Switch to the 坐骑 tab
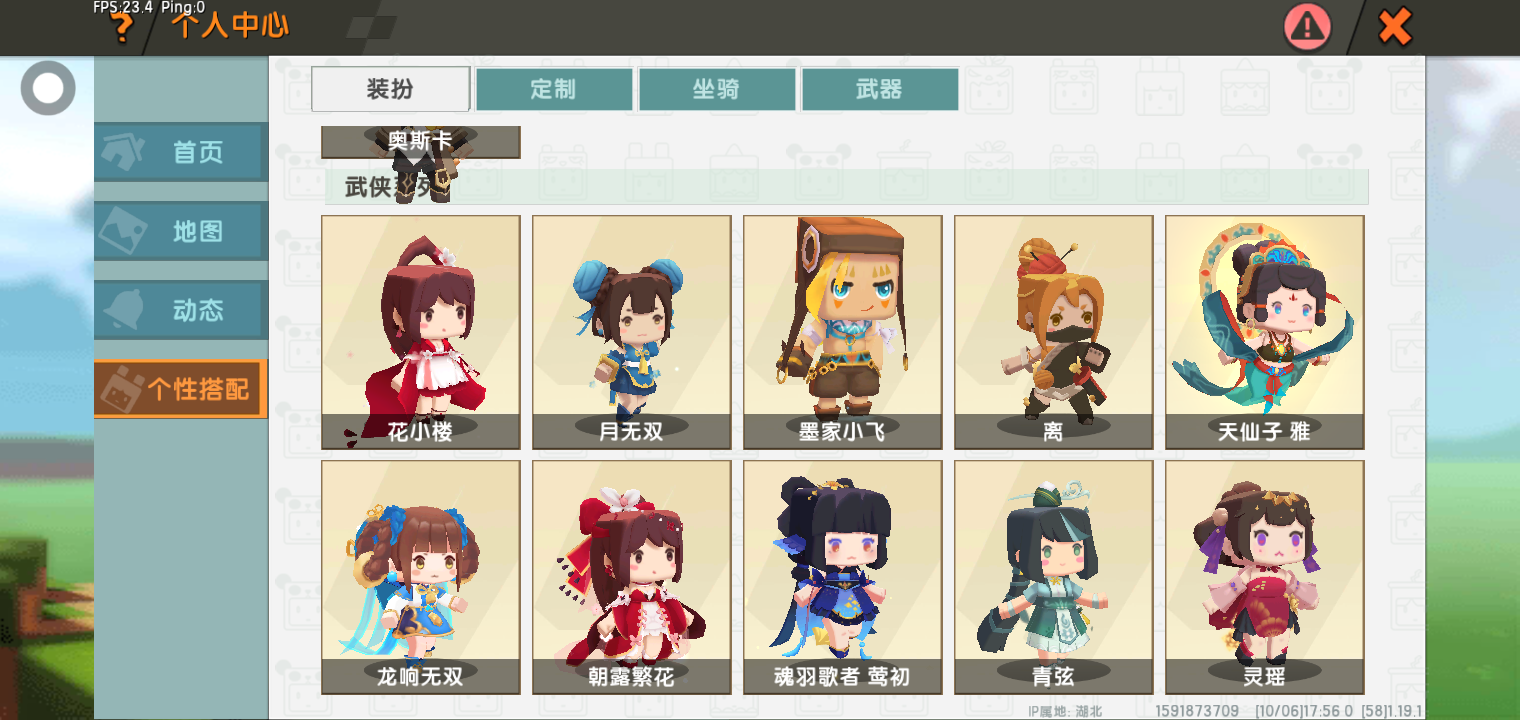 click(x=717, y=89)
